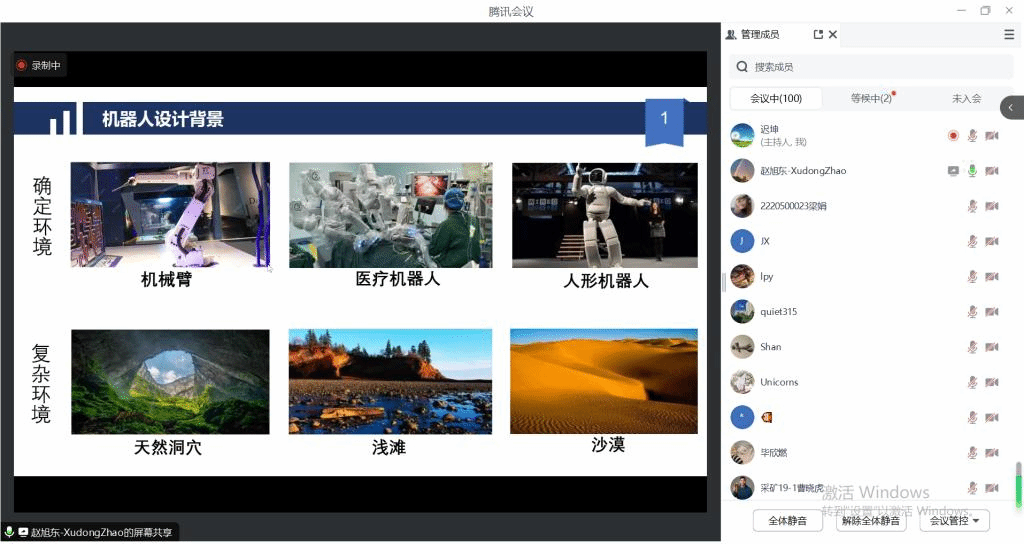
Task: Unmute the microphone for Shan
Action: [x=972, y=347]
